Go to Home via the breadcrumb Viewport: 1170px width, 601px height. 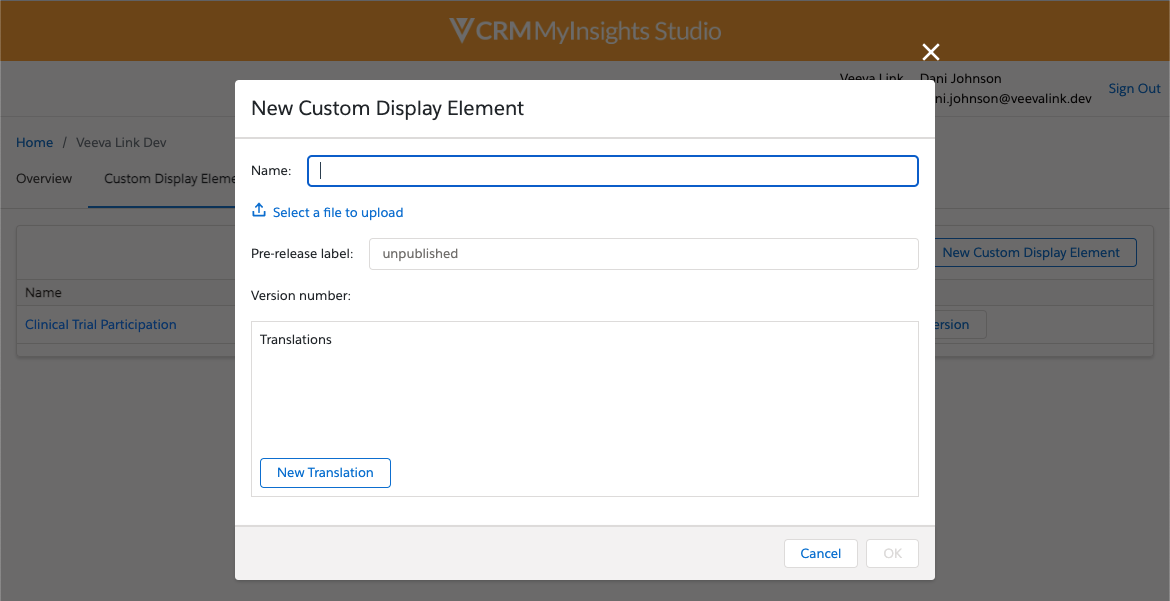[34, 143]
